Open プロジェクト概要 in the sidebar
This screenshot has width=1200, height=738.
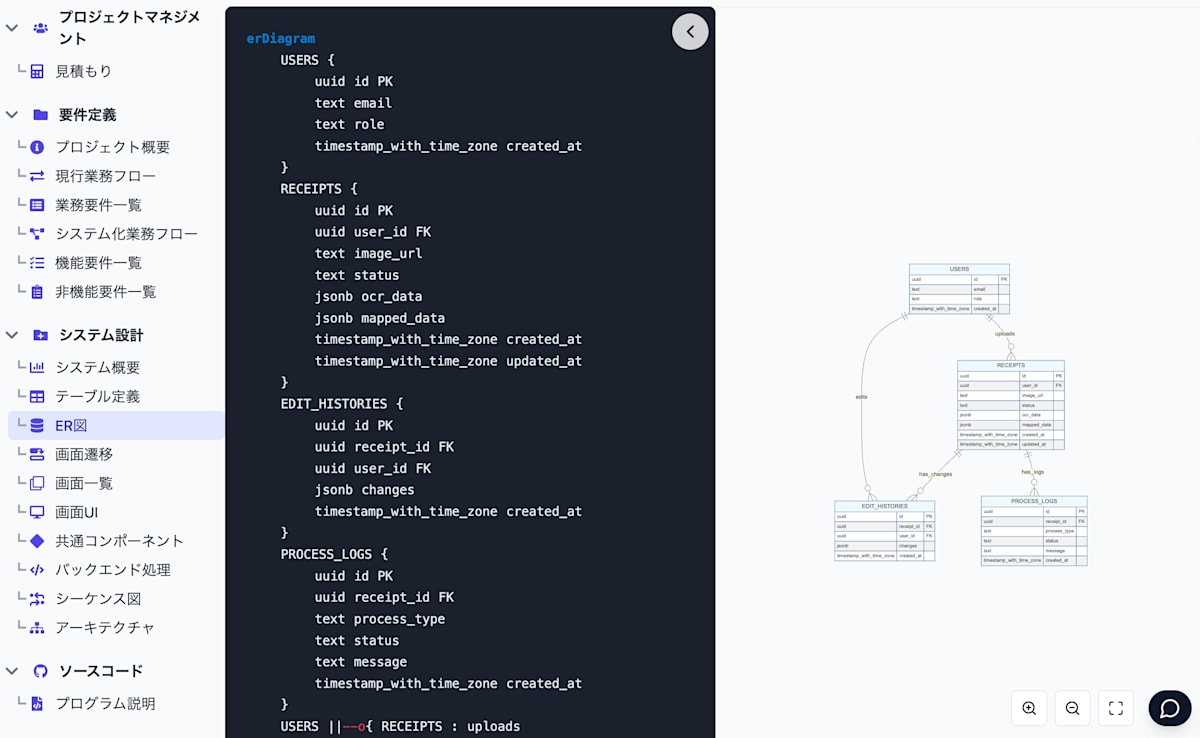[x=113, y=147]
